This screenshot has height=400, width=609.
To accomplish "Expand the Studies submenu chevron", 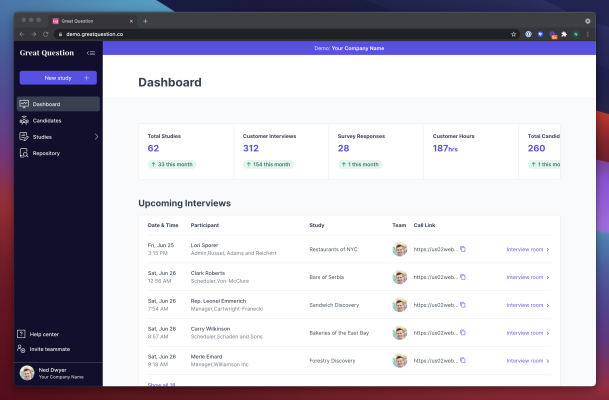I will pos(96,137).
